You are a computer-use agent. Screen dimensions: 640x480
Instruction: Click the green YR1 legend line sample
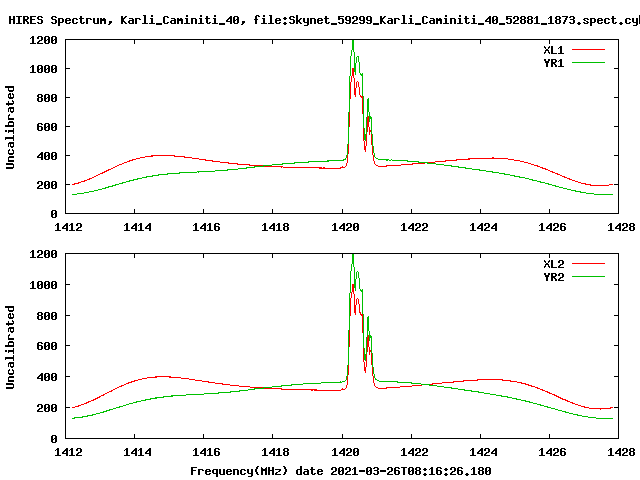pyautogui.click(x=588, y=63)
